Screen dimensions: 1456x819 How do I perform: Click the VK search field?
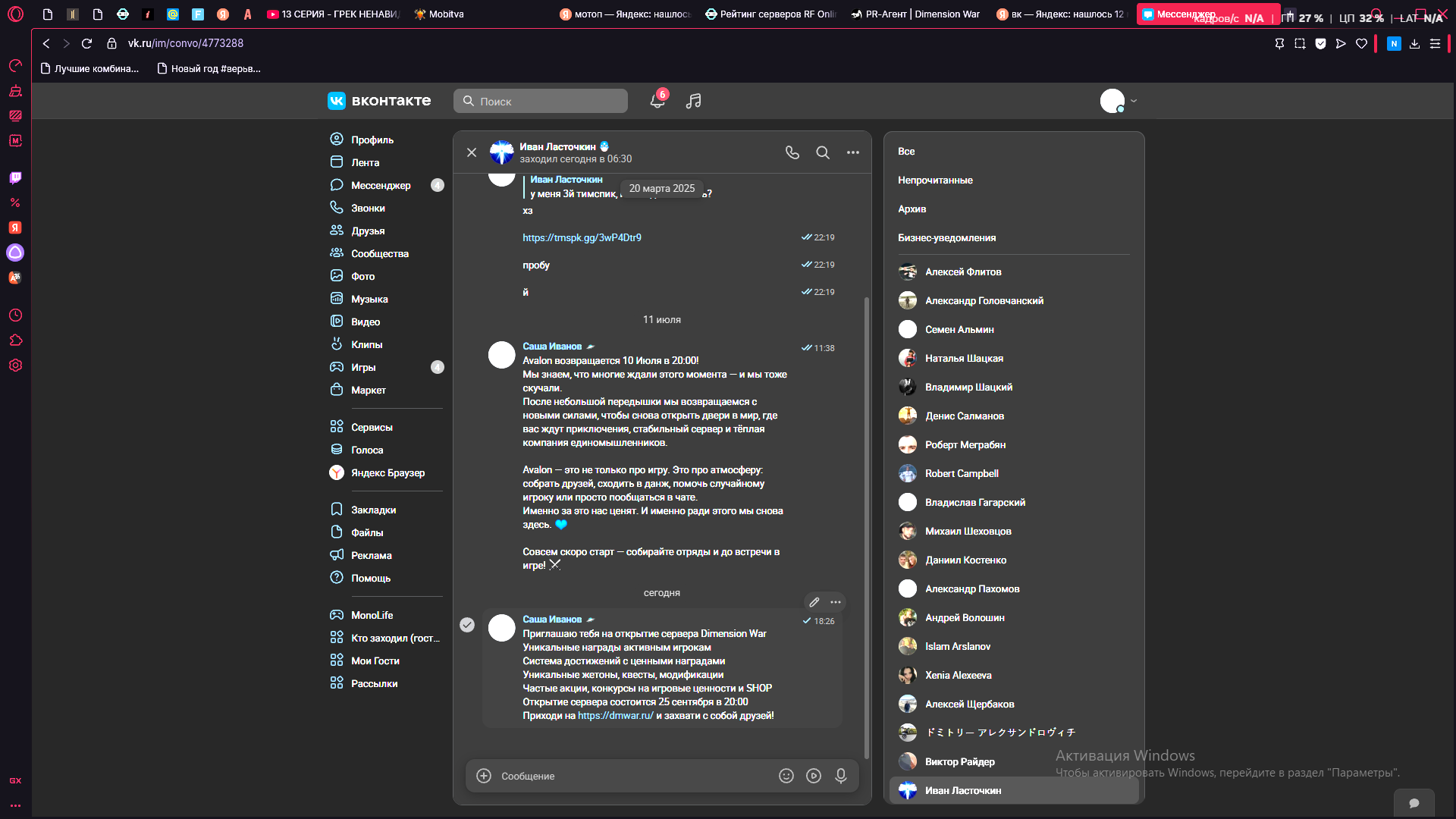point(541,101)
